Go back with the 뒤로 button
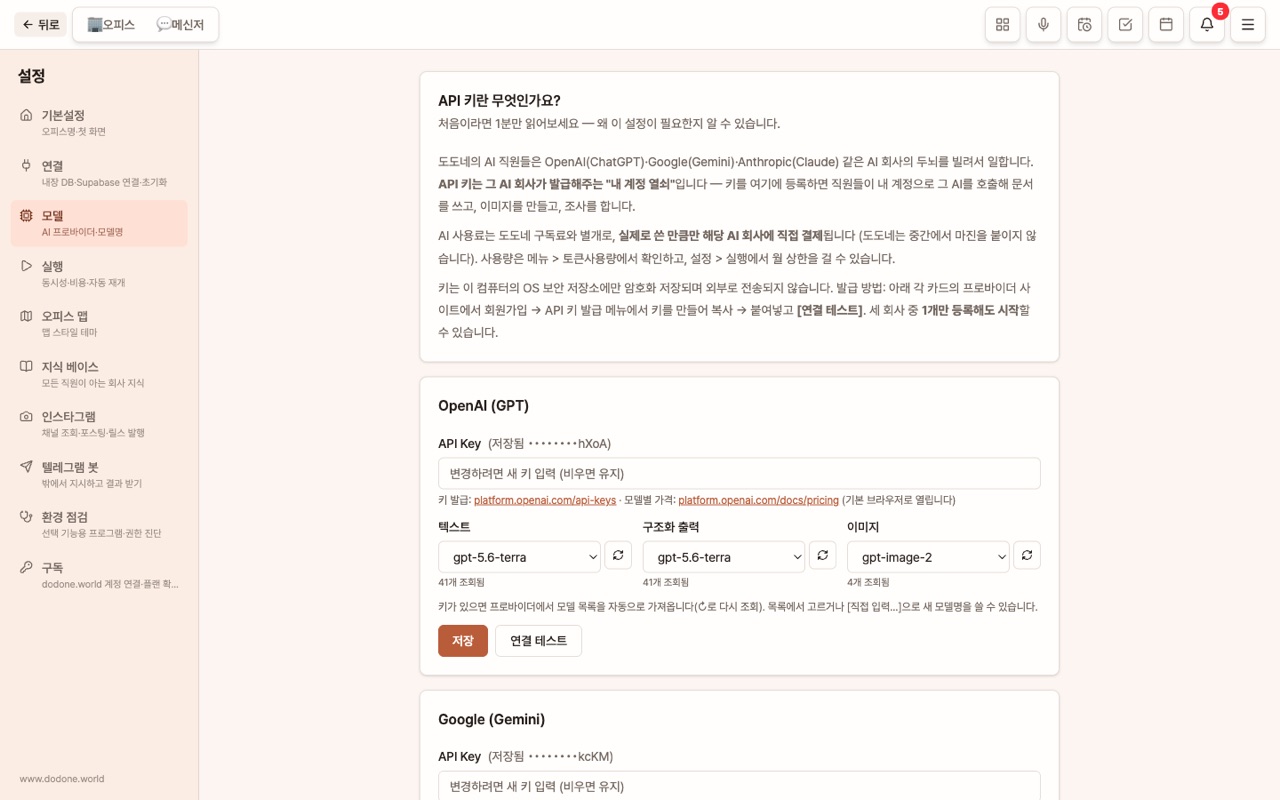The image size is (1280, 800). tap(40, 25)
